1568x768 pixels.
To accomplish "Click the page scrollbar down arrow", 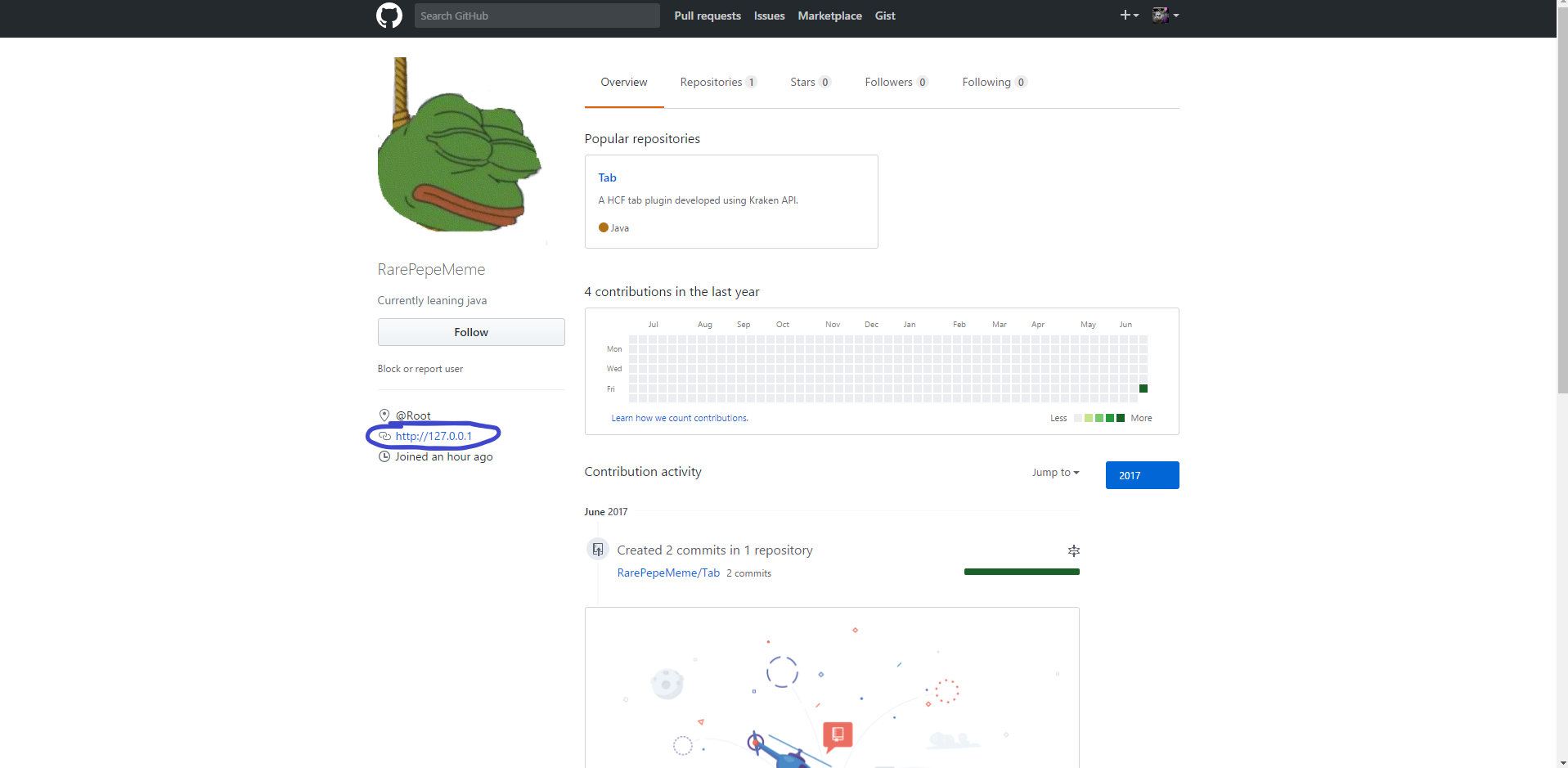I will [1562, 762].
